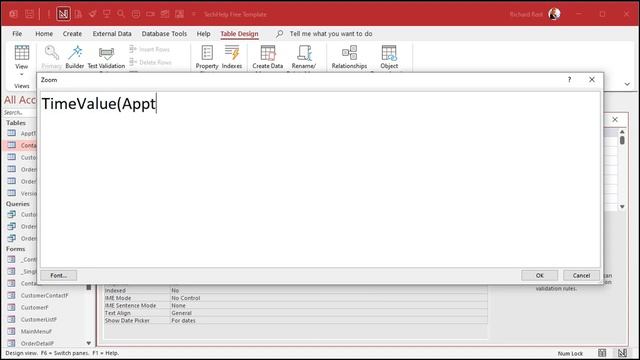Switch to the Create tab
Viewport: 640px width, 360px height.
pos(72,34)
